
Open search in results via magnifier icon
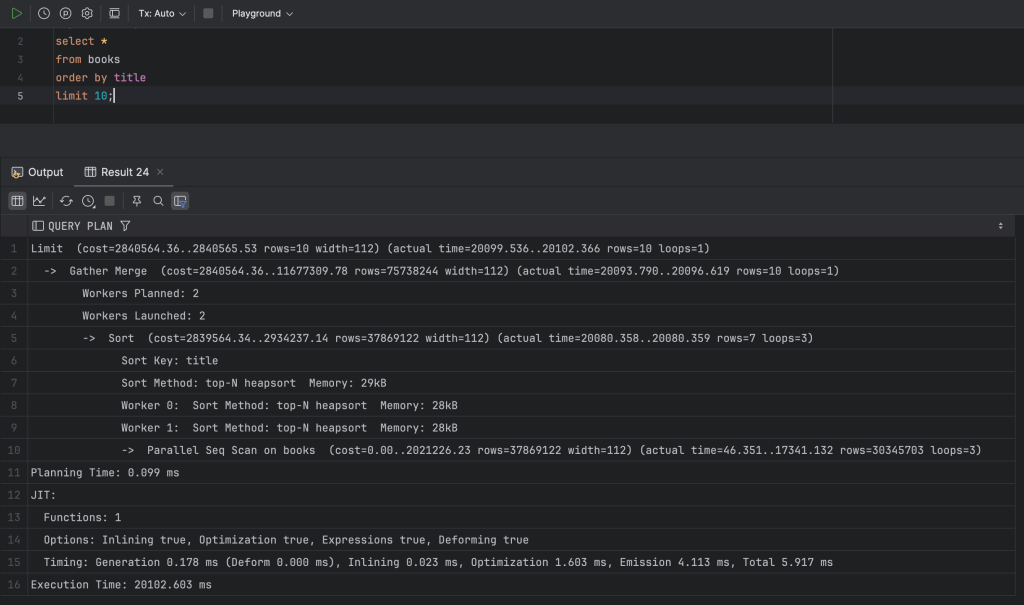pos(158,200)
